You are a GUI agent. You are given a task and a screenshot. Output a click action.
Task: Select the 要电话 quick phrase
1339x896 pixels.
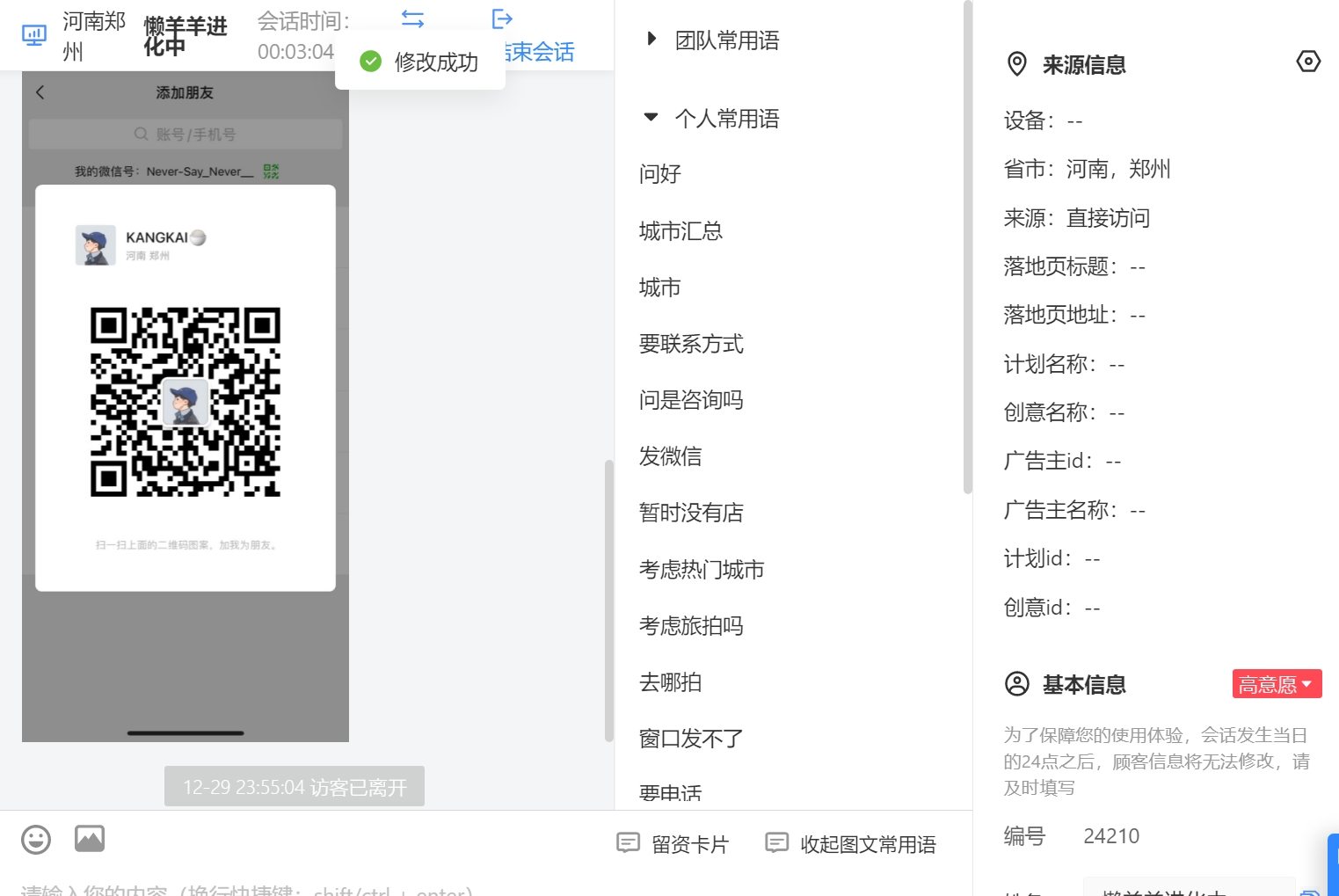(x=671, y=792)
